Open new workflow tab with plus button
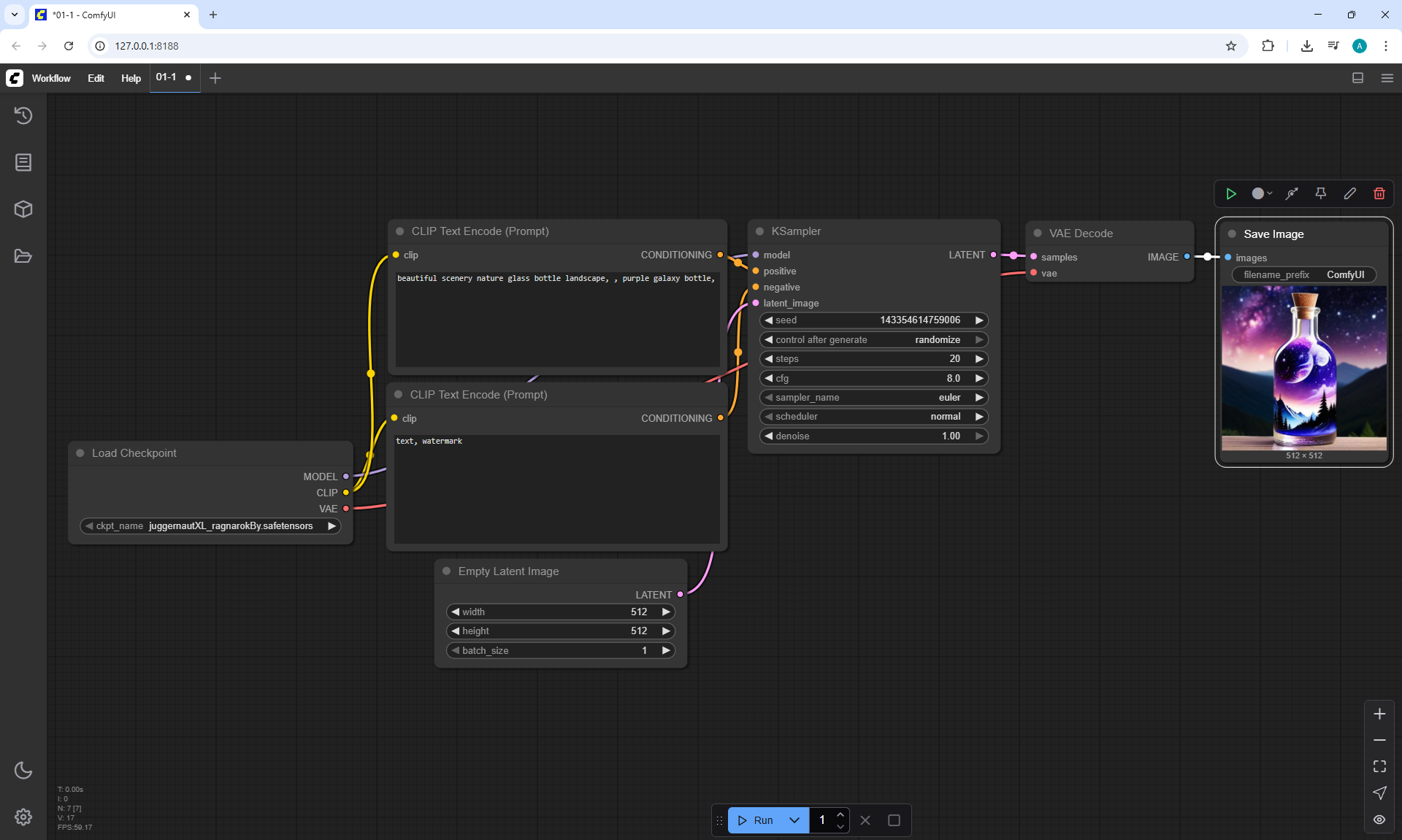This screenshot has height=840, width=1402. tap(215, 78)
